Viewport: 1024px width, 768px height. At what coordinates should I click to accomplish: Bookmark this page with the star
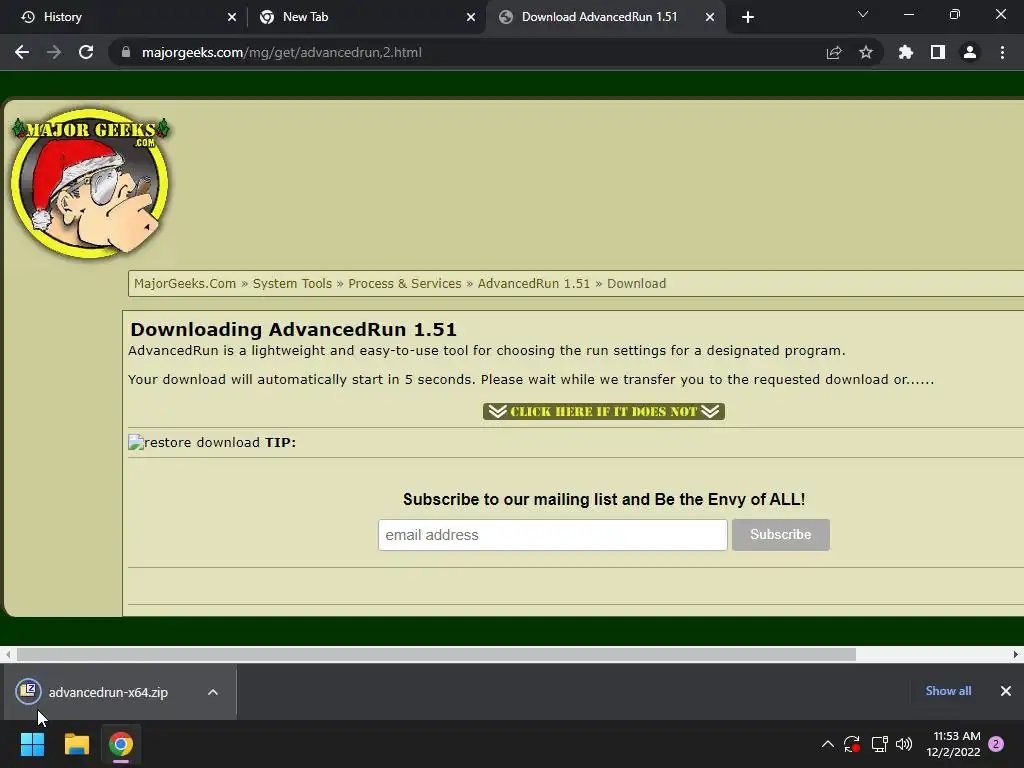[x=866, y=52]
